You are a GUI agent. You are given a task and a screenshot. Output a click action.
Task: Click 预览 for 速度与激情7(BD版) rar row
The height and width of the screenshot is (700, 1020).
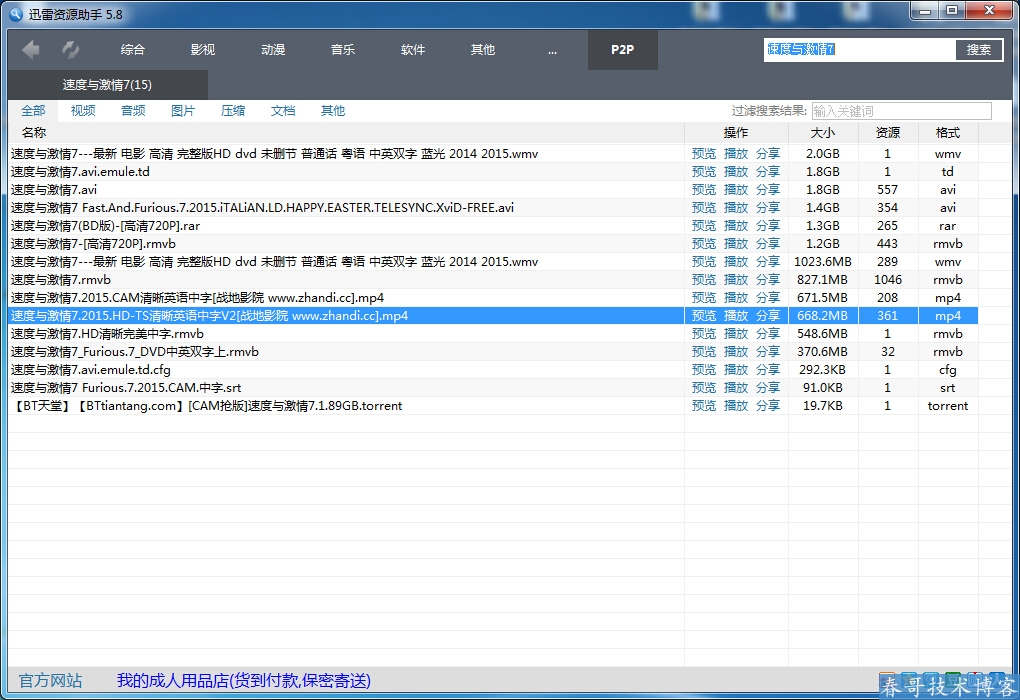click(x=704, y=226)
